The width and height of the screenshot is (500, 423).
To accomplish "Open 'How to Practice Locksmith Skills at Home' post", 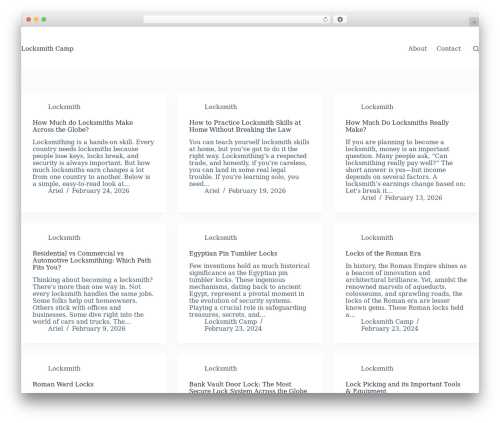I will pyautogui.click(x=245, y=126).
